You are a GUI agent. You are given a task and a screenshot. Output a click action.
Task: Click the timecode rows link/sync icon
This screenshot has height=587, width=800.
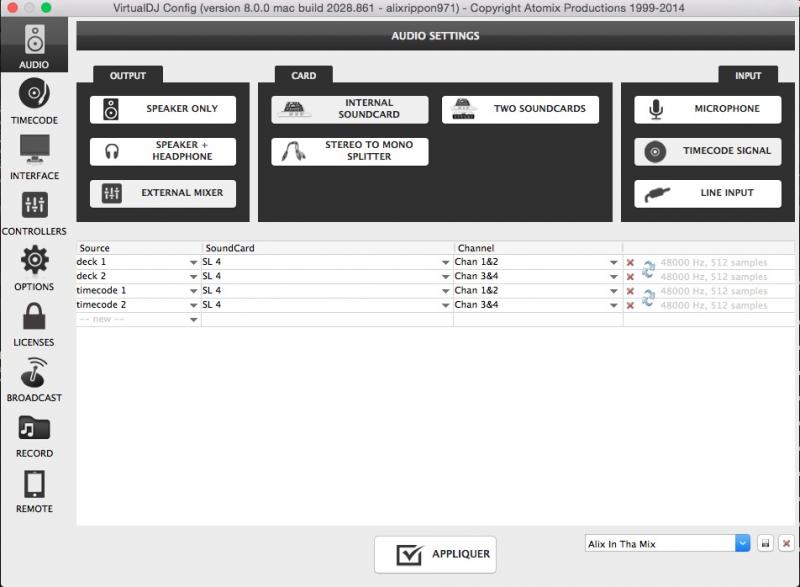(x=648, y=298)
